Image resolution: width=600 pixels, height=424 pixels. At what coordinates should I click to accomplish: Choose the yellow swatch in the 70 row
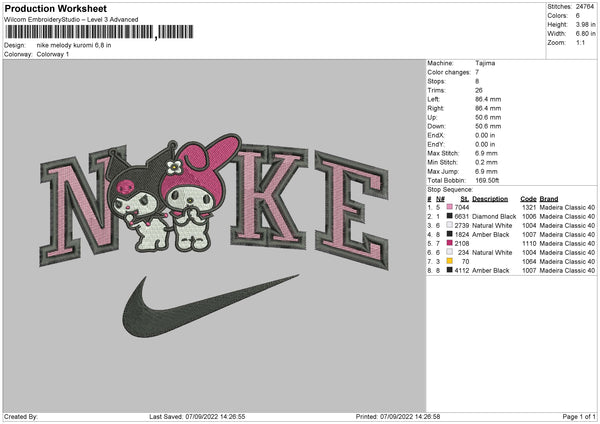click(x=450, y=261)
